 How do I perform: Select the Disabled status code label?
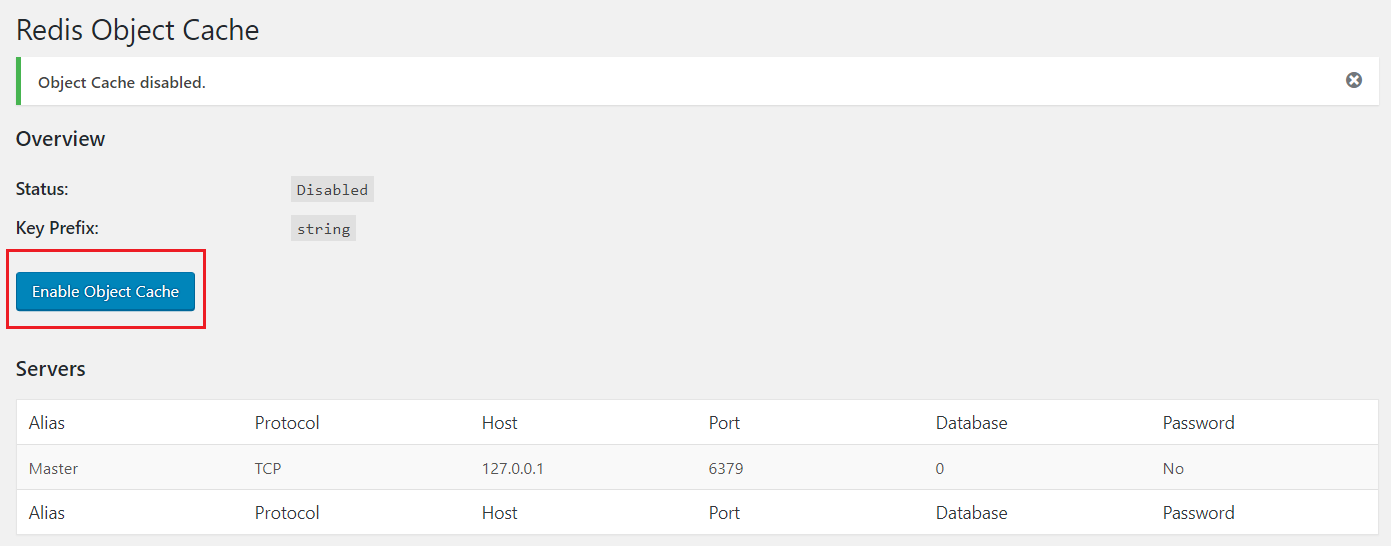click(332, 189)
